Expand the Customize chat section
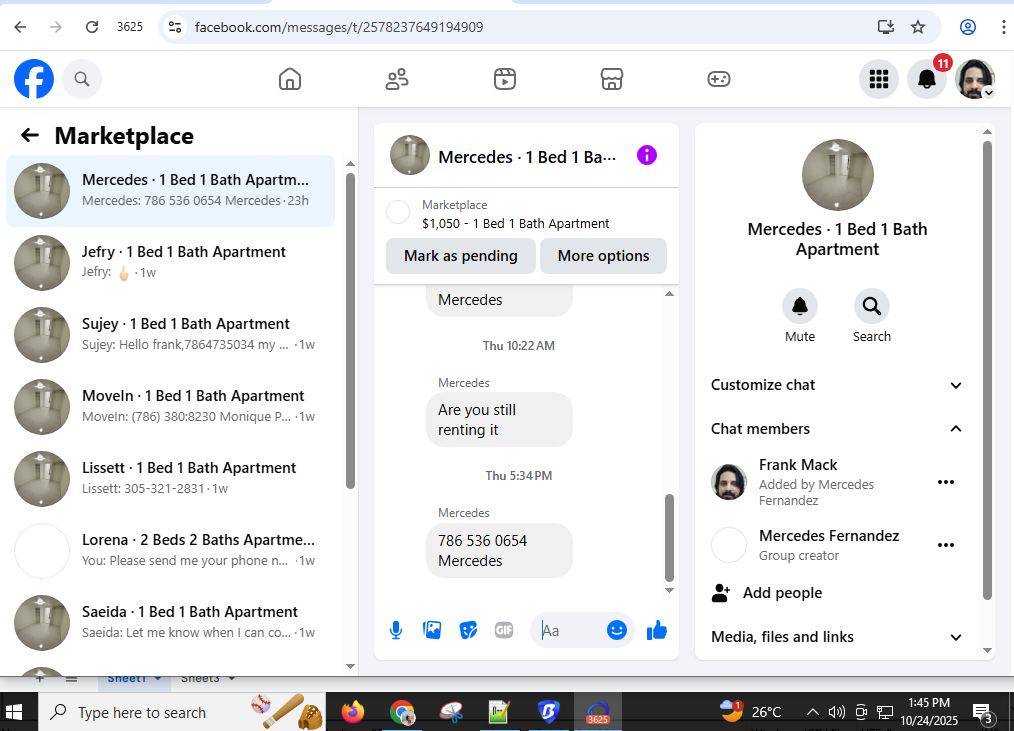 tap(836, 385)
